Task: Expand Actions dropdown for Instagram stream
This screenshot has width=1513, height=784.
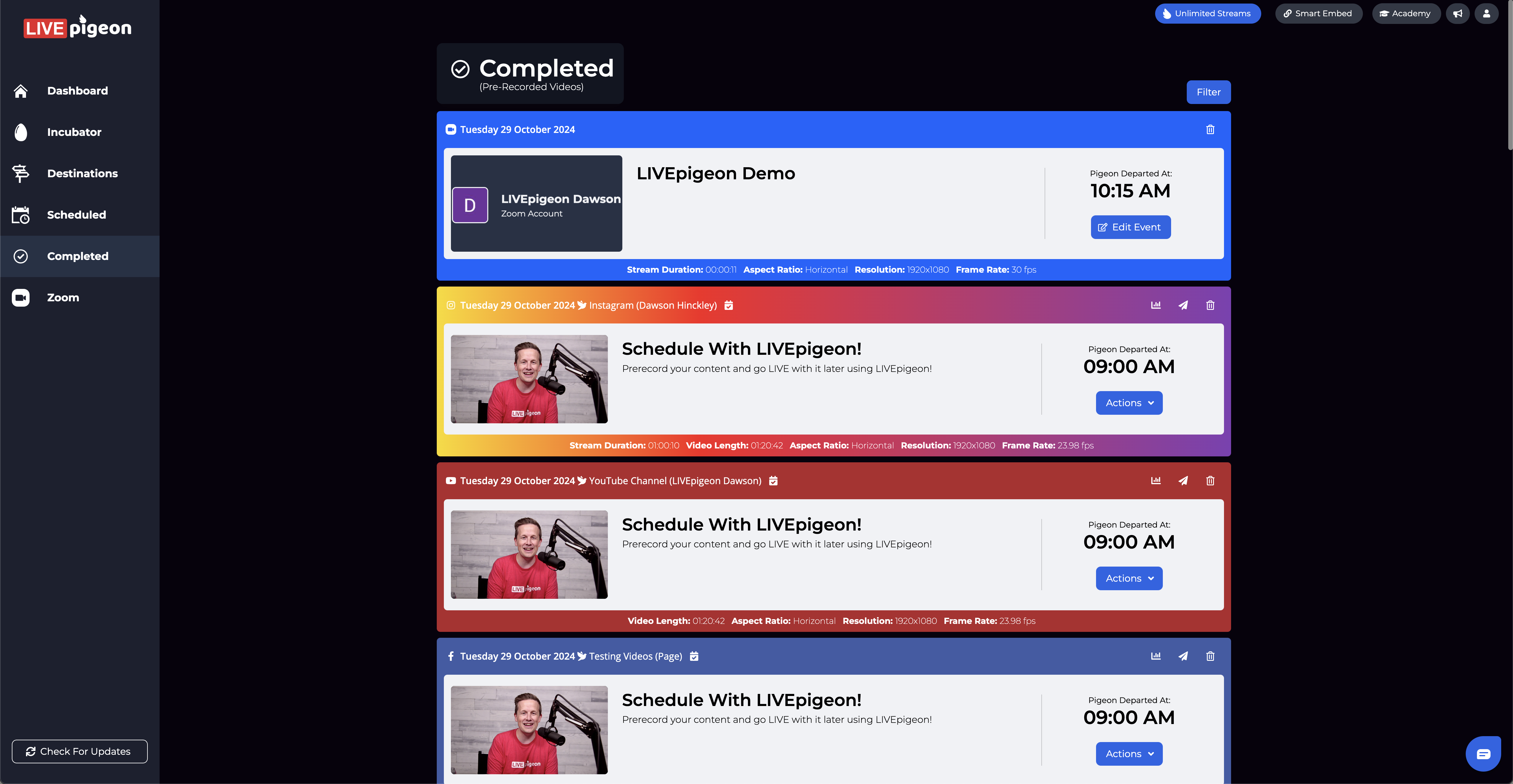Action: [x=1128, y=403]
